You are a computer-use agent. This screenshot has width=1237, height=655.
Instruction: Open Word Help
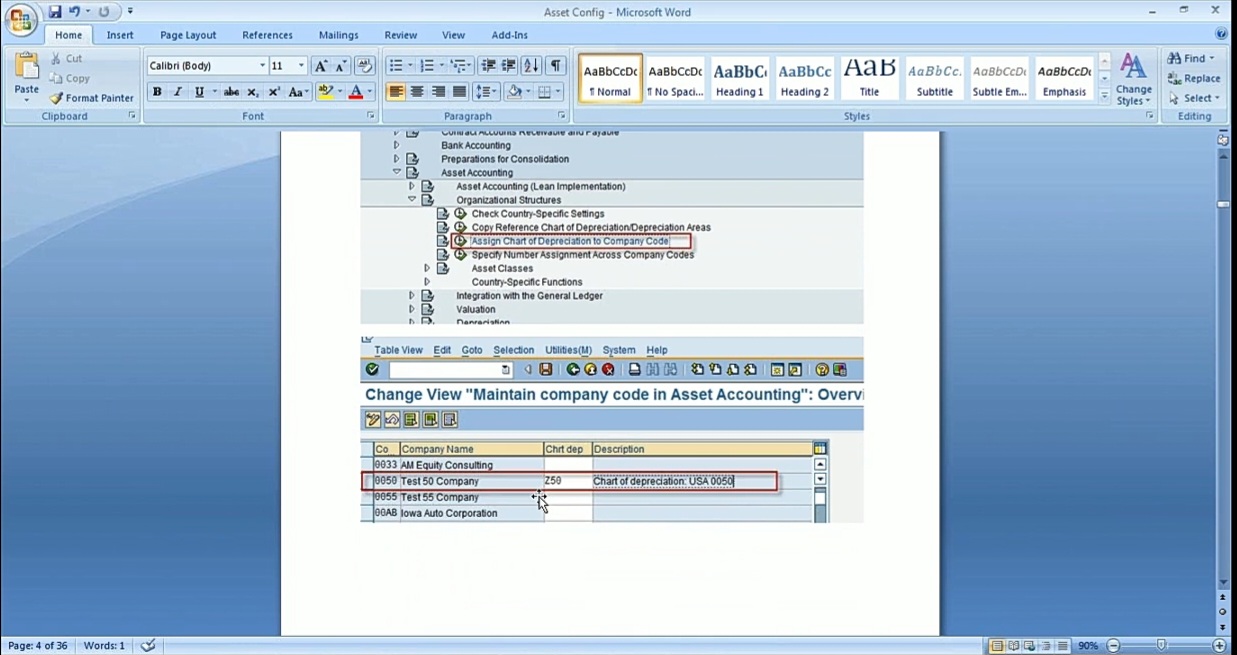tap(1221, 34)
